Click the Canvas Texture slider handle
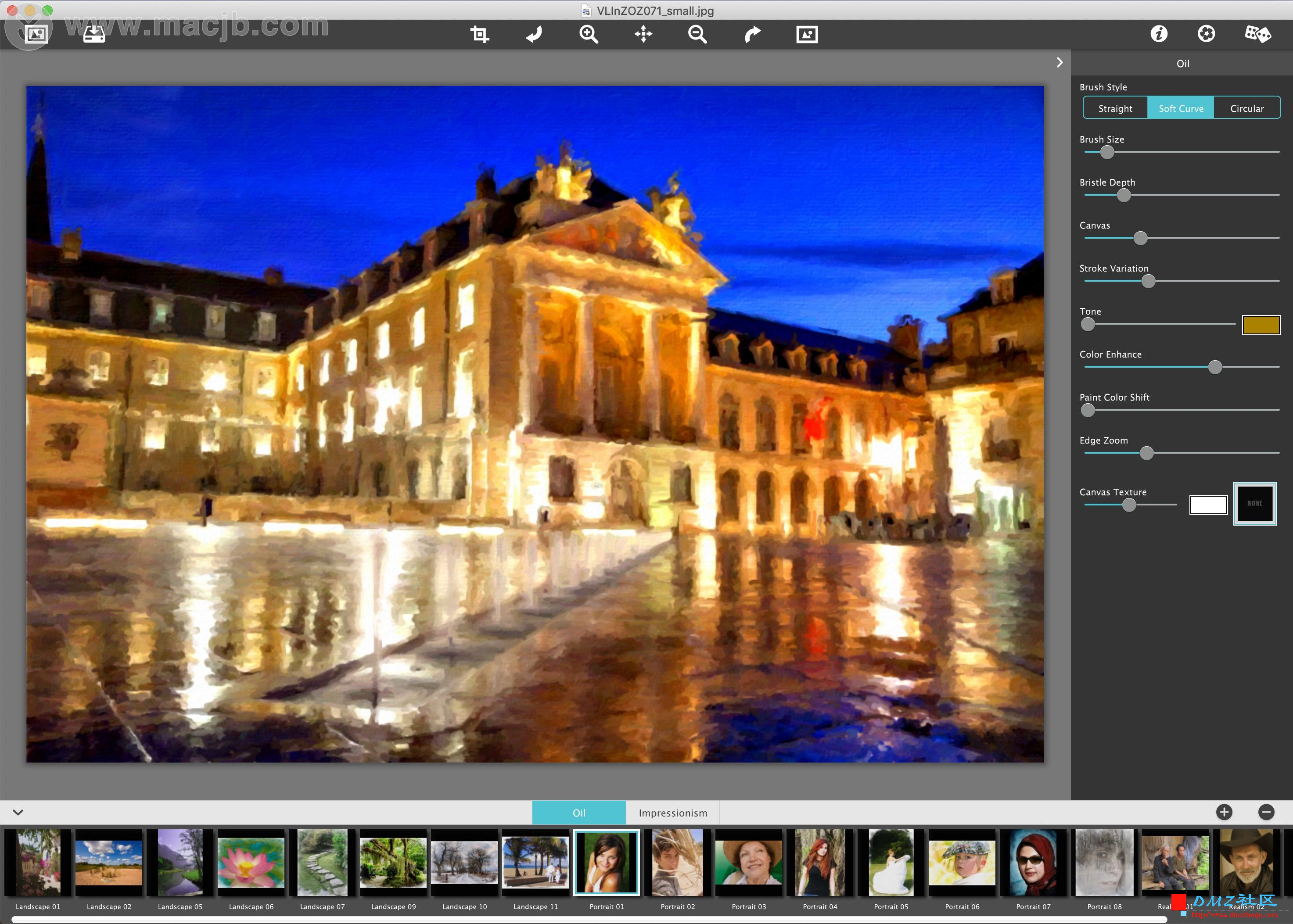 click(1129, 505)
